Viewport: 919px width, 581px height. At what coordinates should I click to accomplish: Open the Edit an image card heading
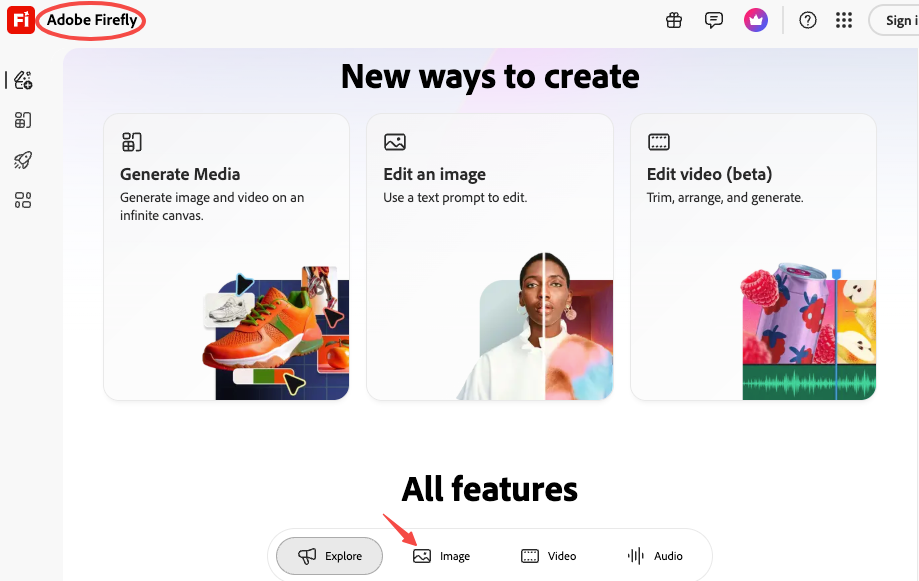pos(434,174)
